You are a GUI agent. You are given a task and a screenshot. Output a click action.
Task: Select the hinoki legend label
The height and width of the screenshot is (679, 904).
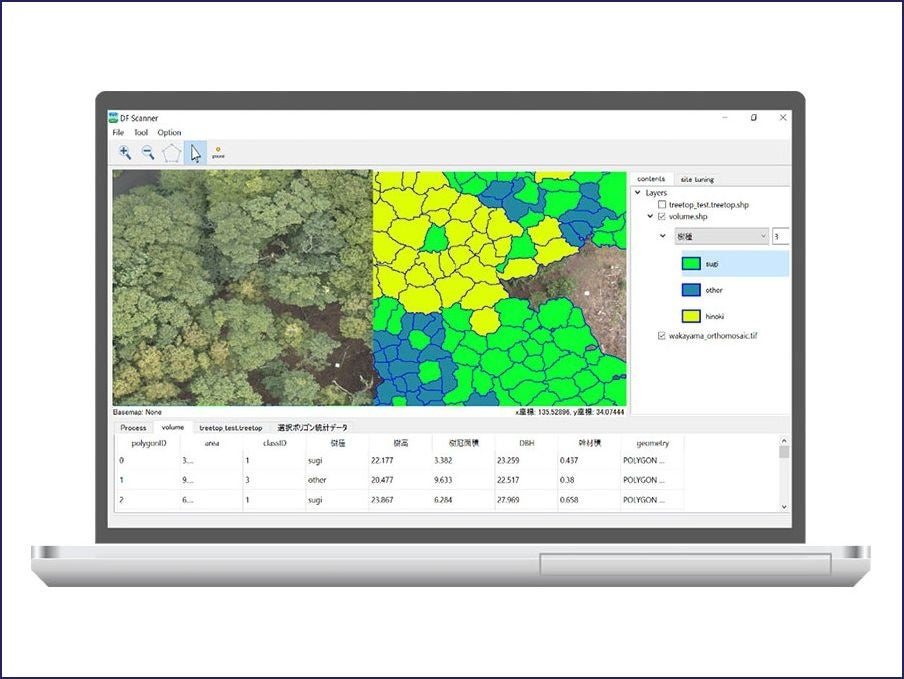pos(714,316)
